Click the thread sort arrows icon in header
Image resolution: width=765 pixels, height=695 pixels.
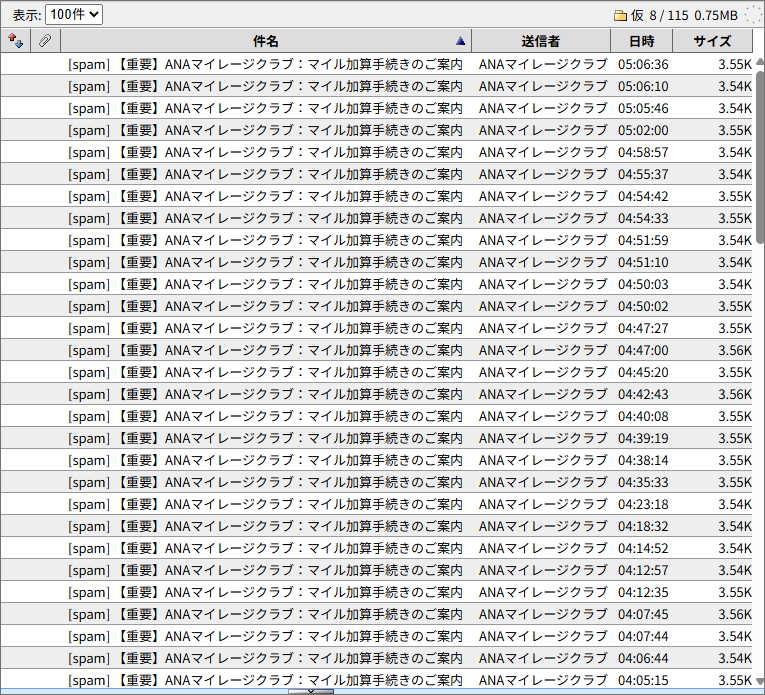tap(16, 41)
